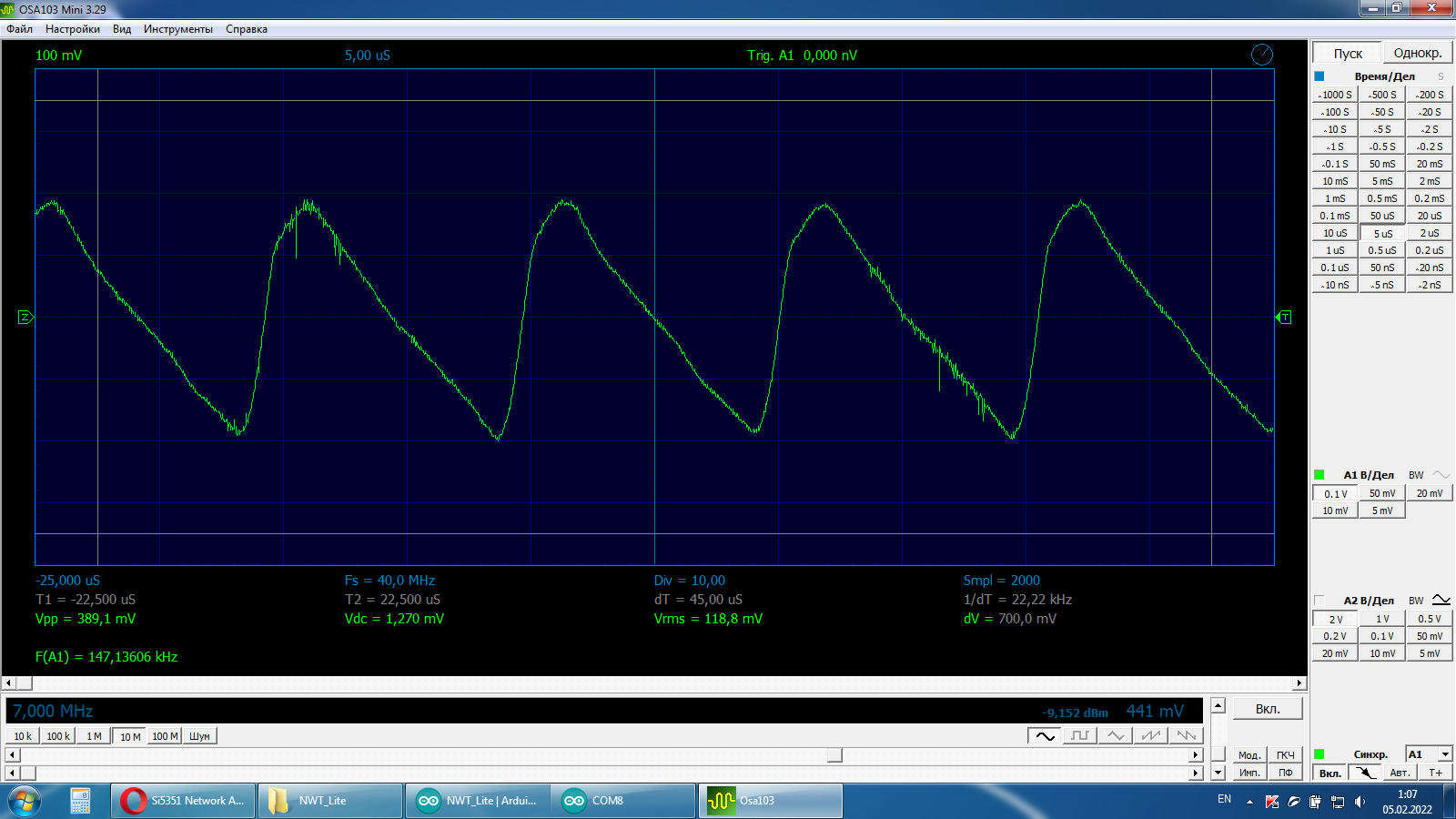Viewport: 1456px width, 819px height.
Task: Open the sync source A1 dropdown
Action: tap(1445, 754)
